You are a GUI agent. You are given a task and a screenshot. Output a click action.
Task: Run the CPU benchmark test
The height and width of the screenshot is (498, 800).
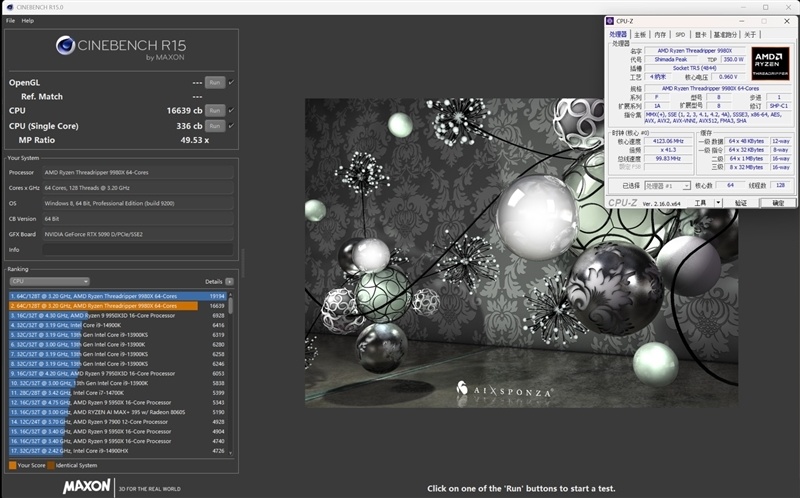214,110
